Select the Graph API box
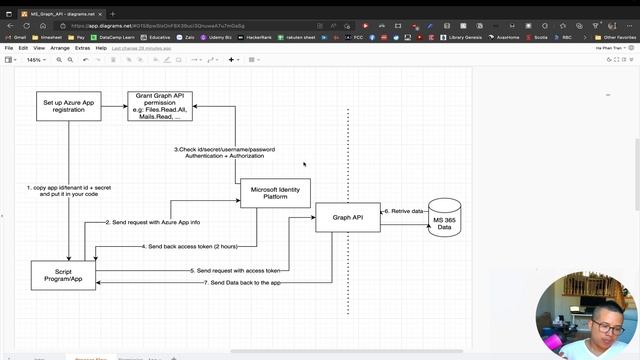640x360 pixels. (348, 218)
